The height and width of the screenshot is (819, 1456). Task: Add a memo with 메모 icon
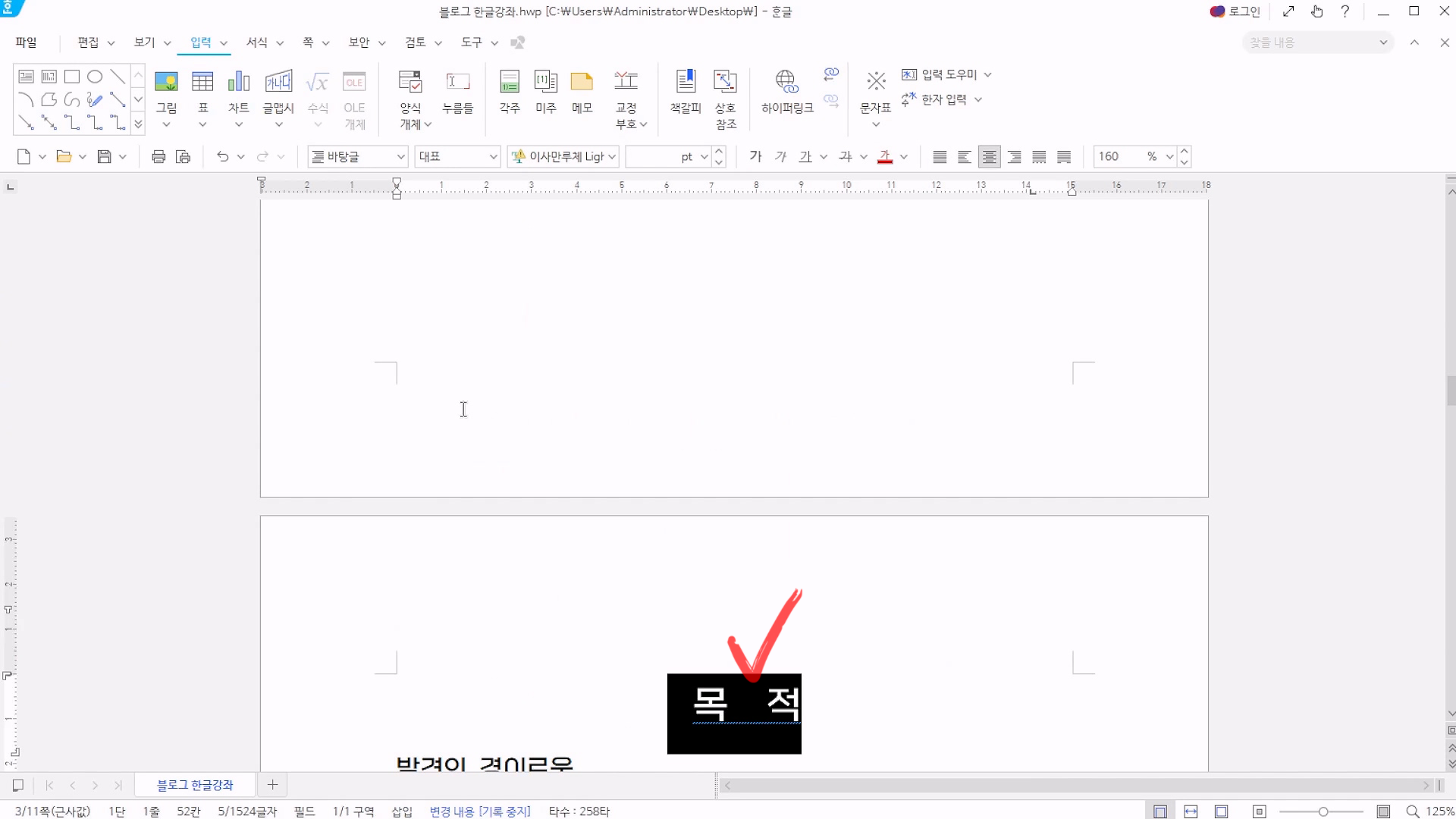(582, 82)
